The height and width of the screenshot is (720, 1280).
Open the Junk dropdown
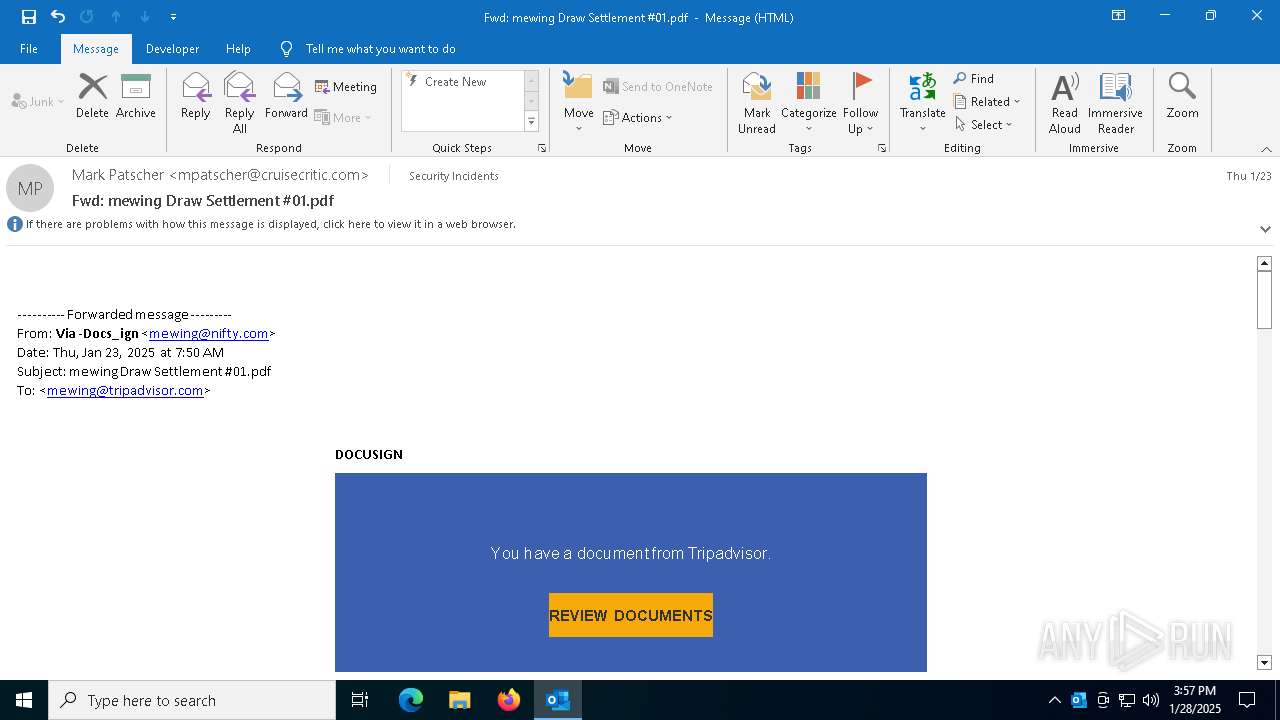[x=38, y=101]
